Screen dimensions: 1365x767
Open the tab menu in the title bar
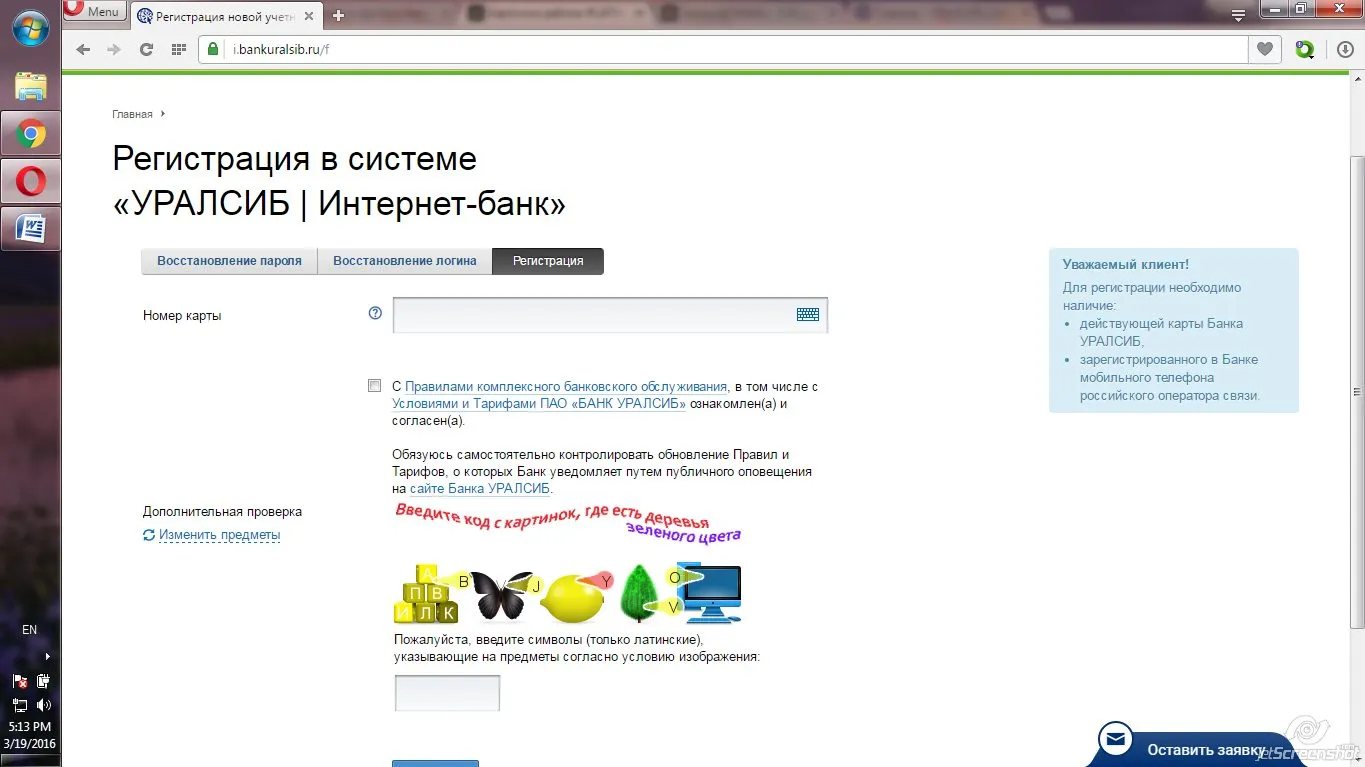pyautogui.click(x=1238, y=15)
